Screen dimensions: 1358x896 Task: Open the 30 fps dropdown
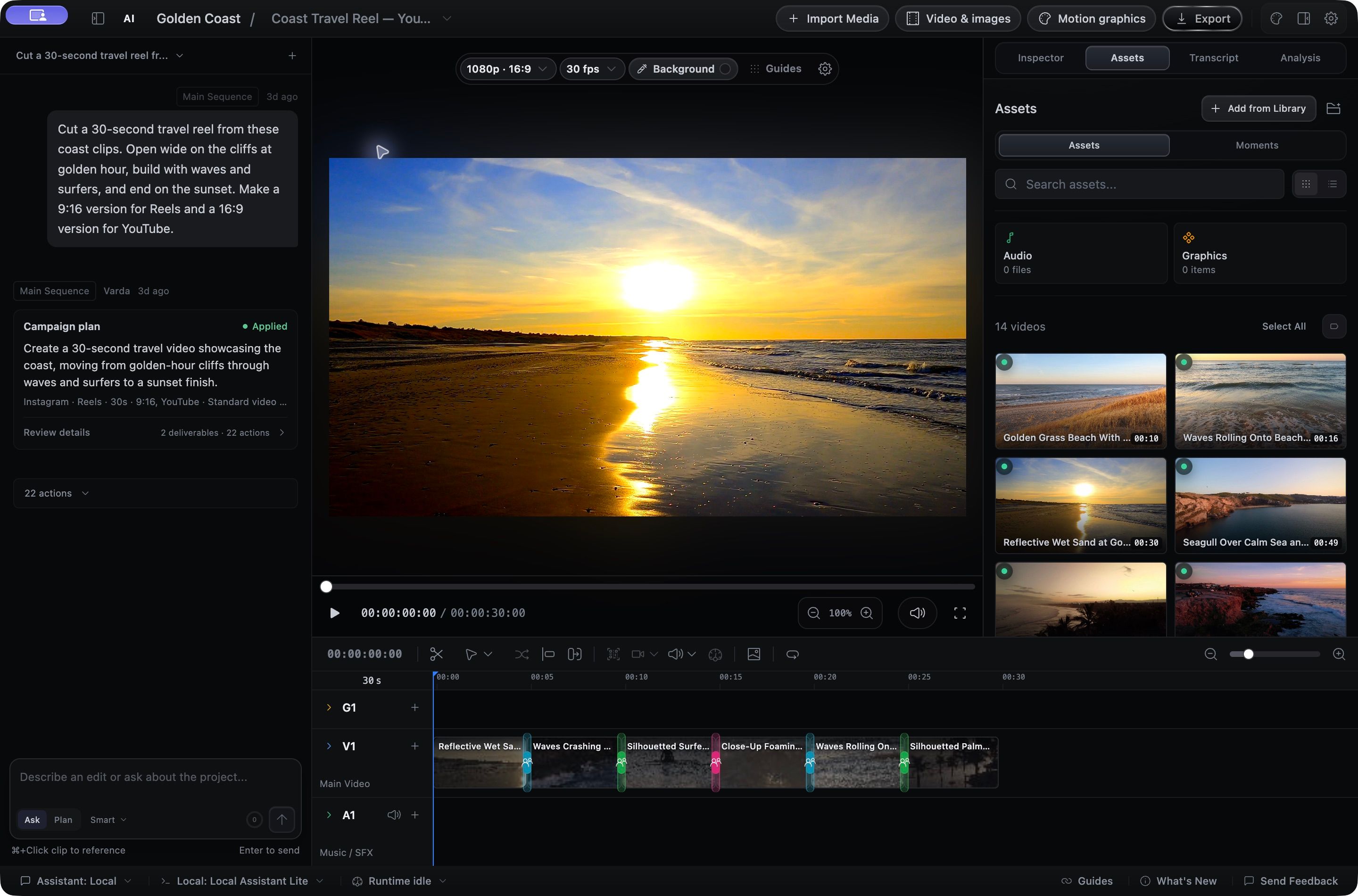pyautogui.click(x=591, y=68)
